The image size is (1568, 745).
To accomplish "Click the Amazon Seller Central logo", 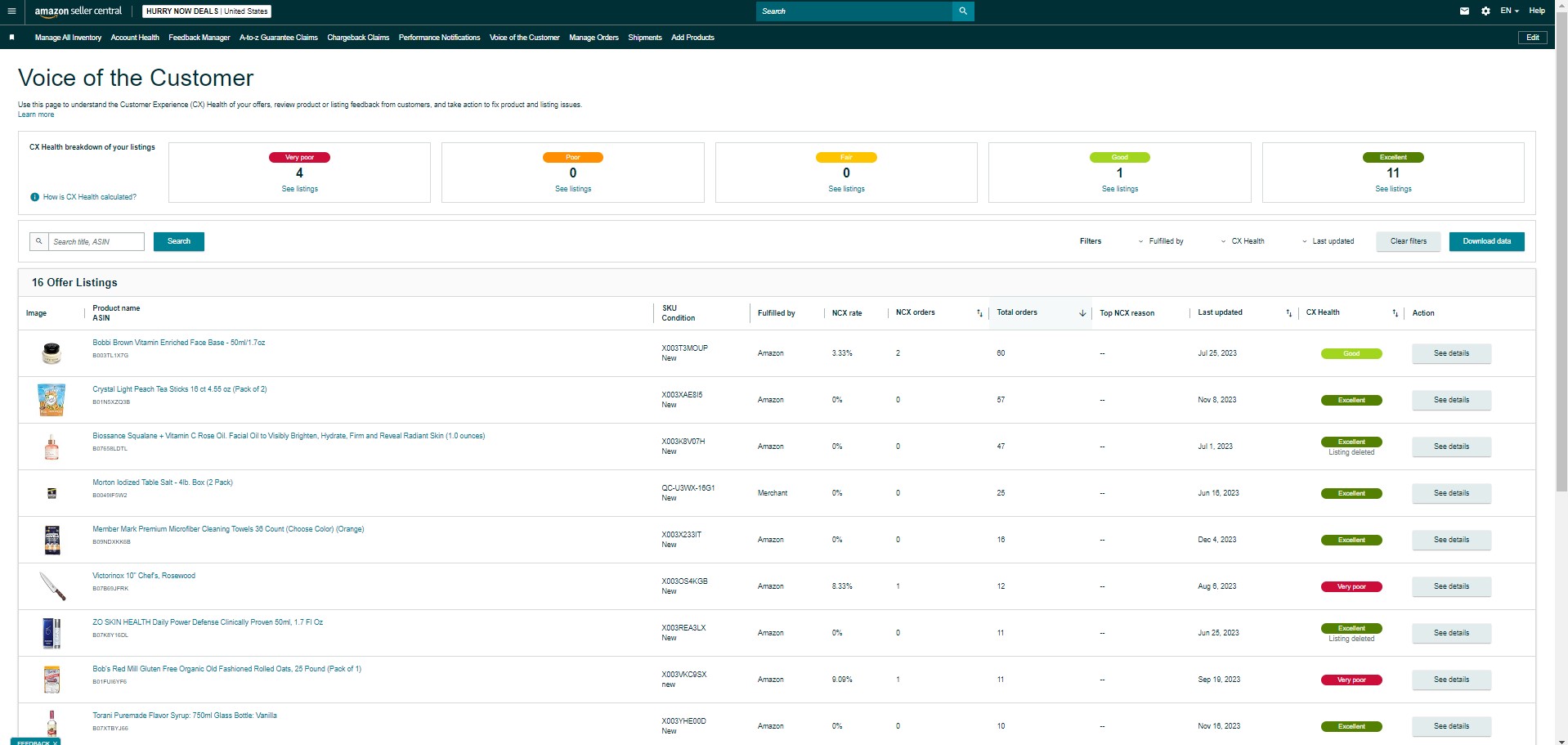I will click(x=78, y=11).
